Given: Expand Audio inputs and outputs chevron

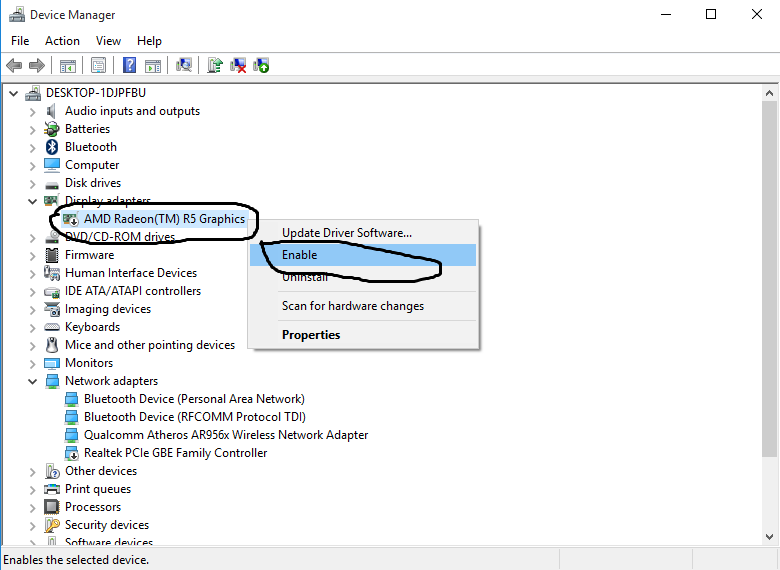Looking at the screenshot, I should tap(33, 112).
